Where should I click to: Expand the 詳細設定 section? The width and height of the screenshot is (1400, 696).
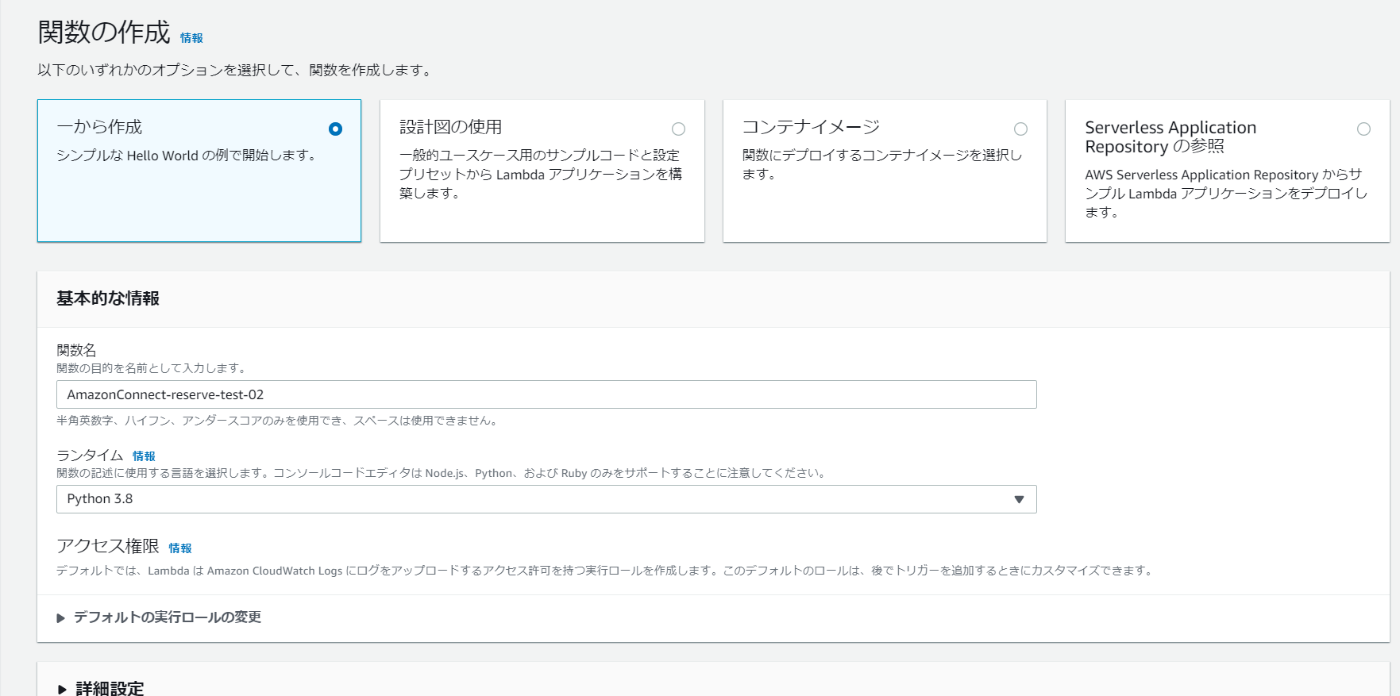(101, 688)
